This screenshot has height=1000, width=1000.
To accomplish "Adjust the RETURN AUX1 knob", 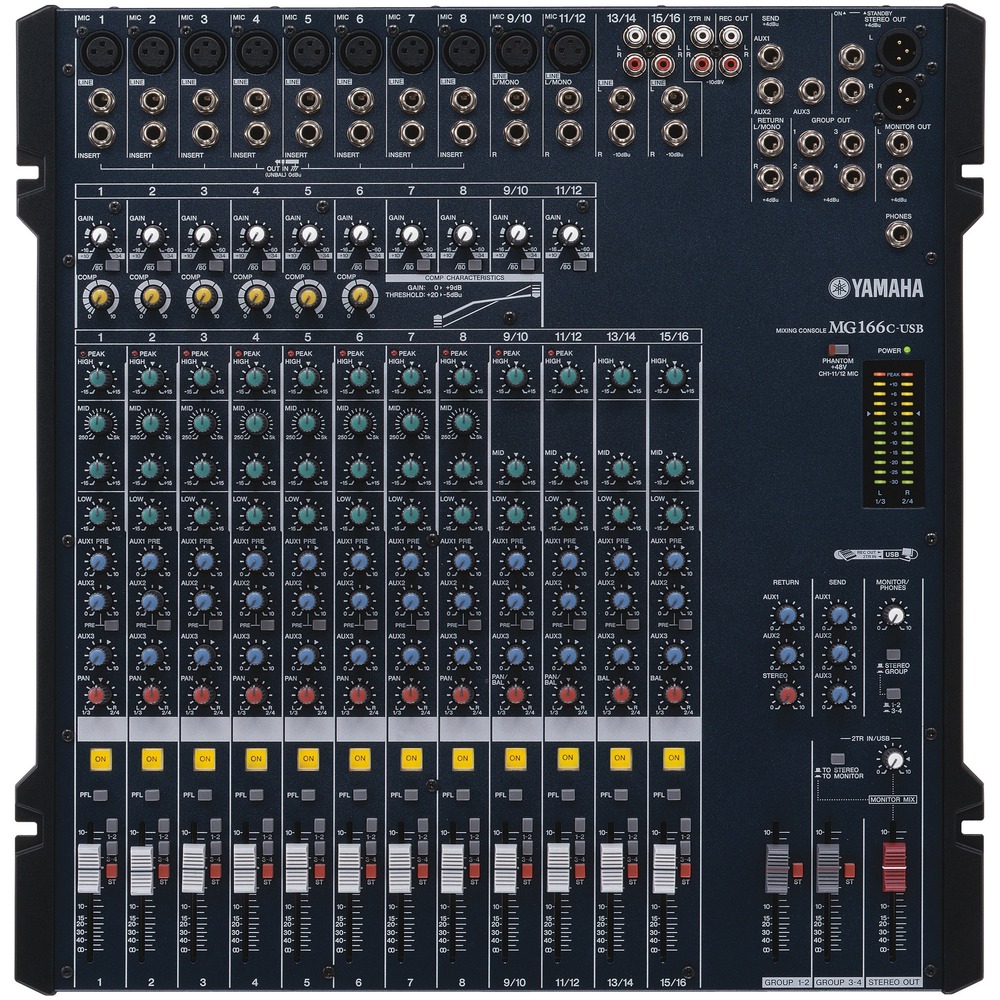I will tap(788, 615).
